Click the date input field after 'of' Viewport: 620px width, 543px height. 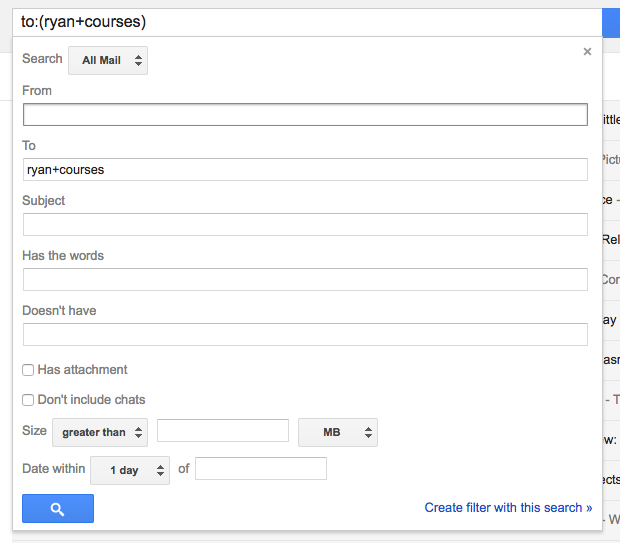tap(261, 468)
